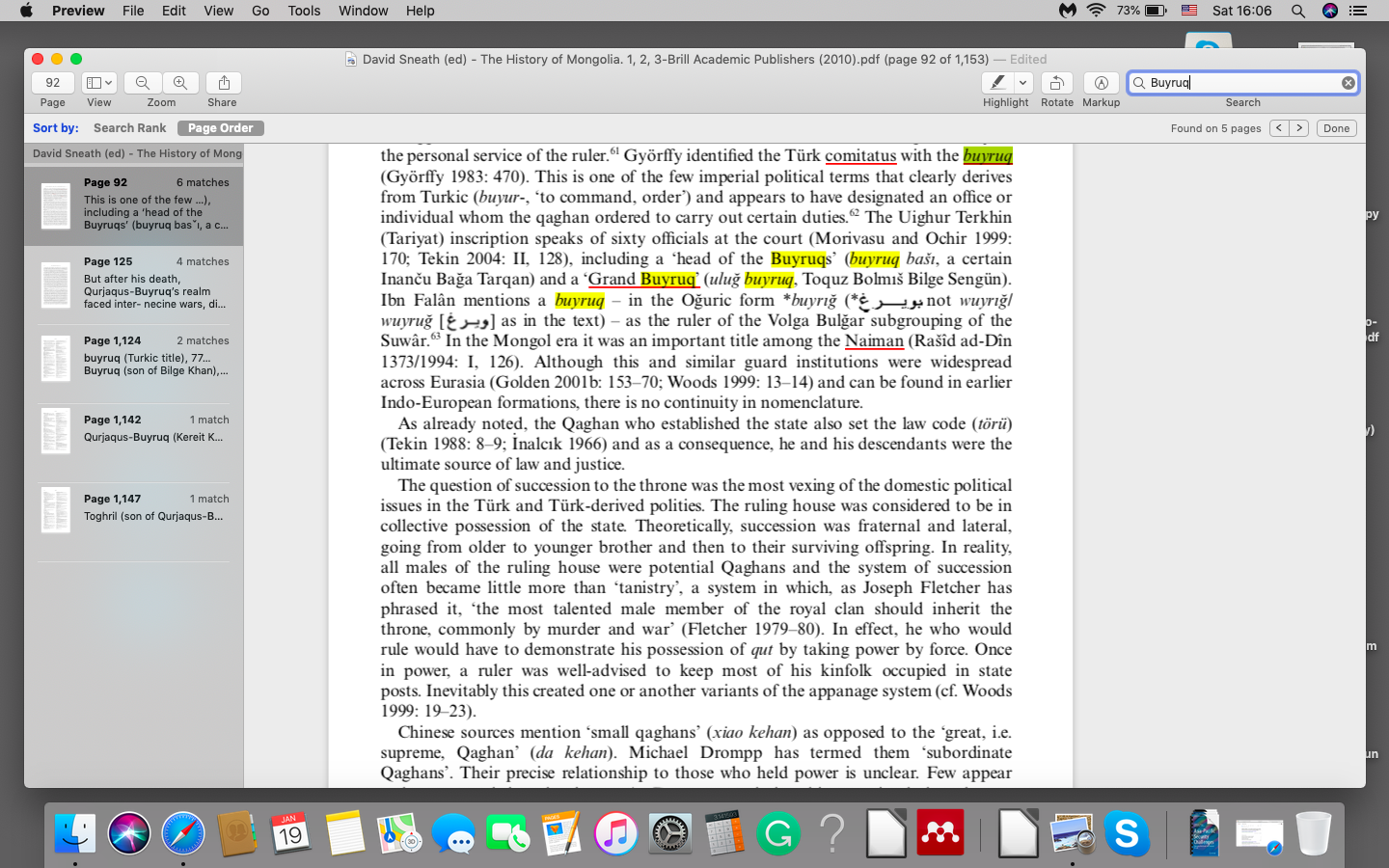Click Done to finish search
This screenshot has height=868, width=1389.
[1336, 128]
